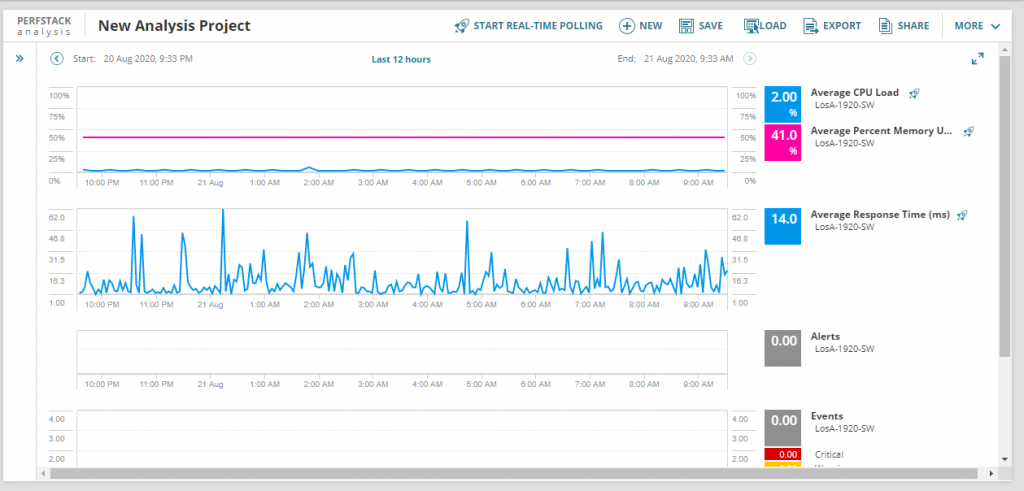Select the Events metric label
The image size is (1024, 491).
tap(827, 416)
